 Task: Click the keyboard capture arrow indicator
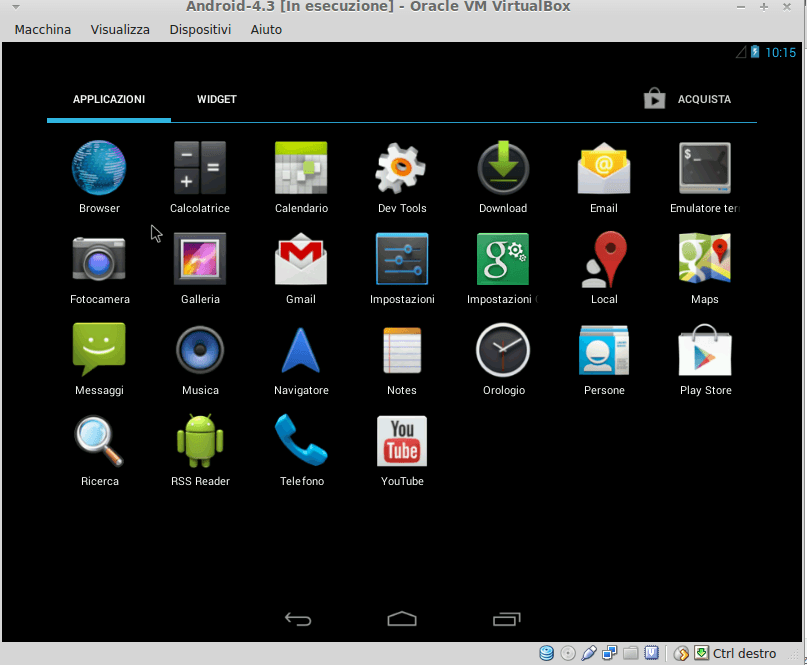701,653
